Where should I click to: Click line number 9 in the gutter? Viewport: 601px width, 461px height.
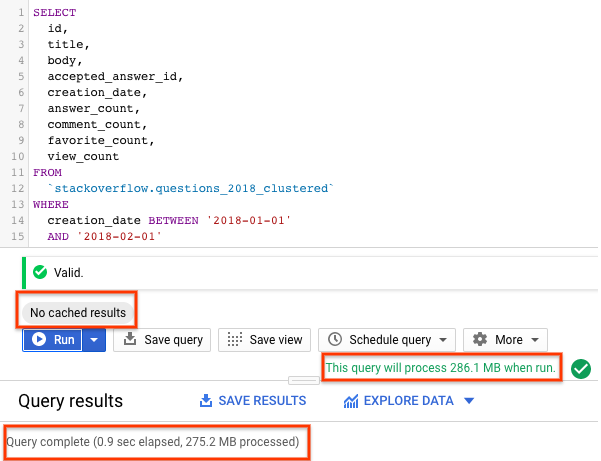point(19,140)
